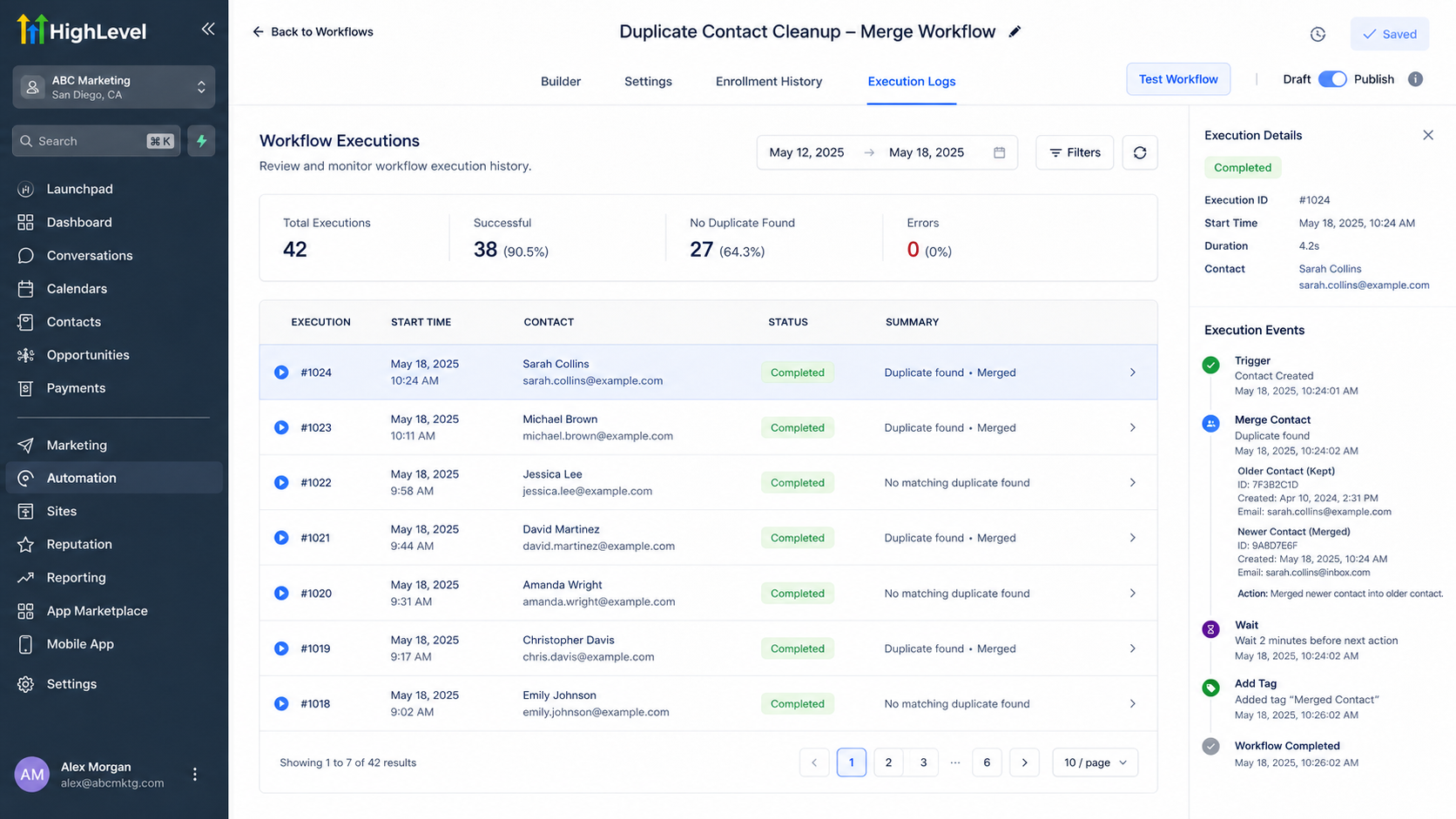Click the Alex Morgan avatar
Viewport: 1456px width, 819px height.
[32, 775]
